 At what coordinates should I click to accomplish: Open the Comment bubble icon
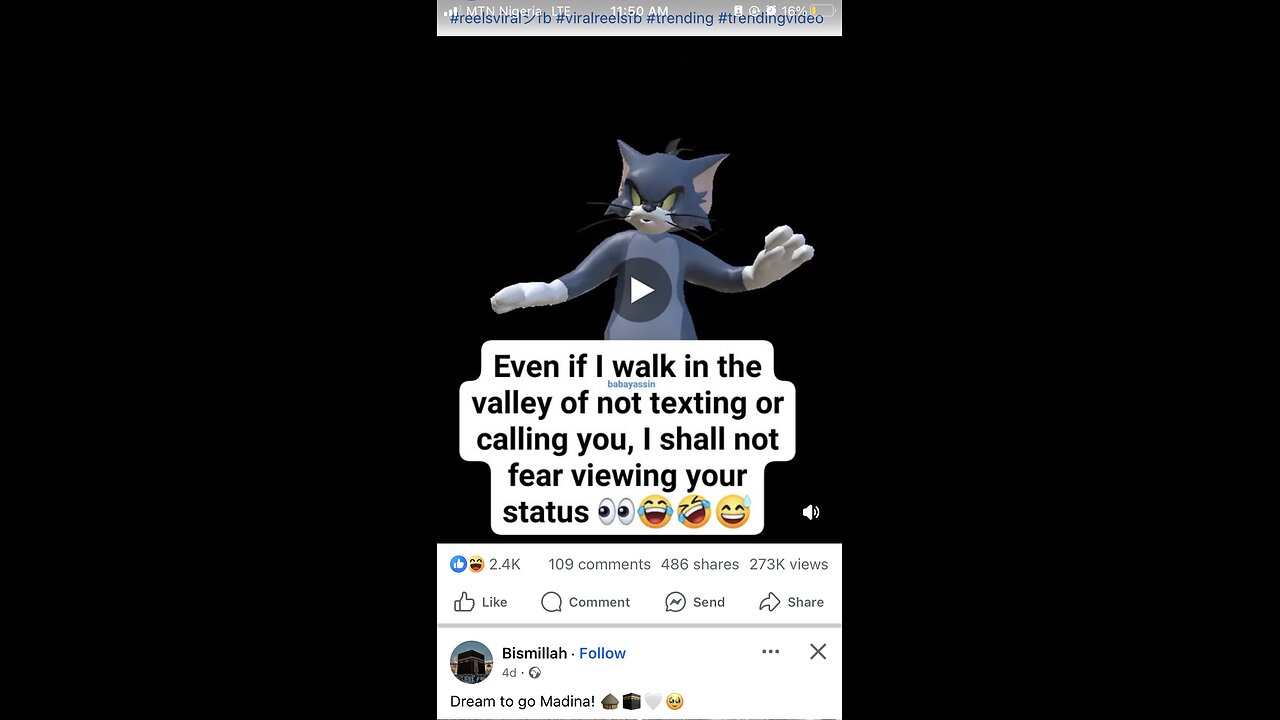pyautogui.click(x=551, y=602)
